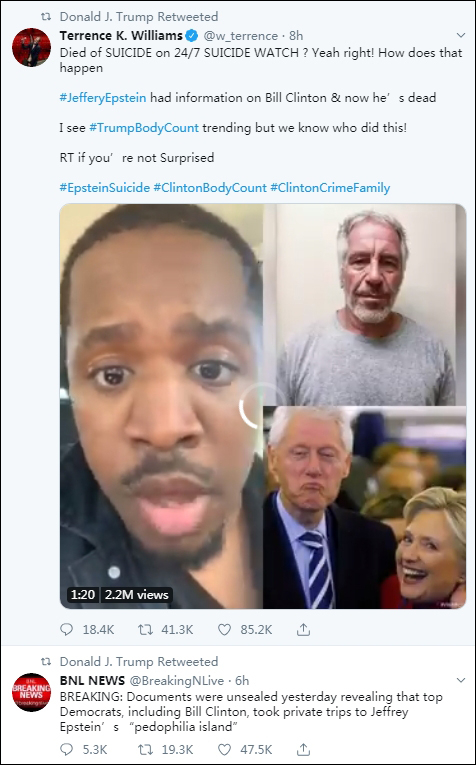Screen dimensions: 476x765
Task: Like the BNL NEWS tweet
Action: tap(224, 749)
